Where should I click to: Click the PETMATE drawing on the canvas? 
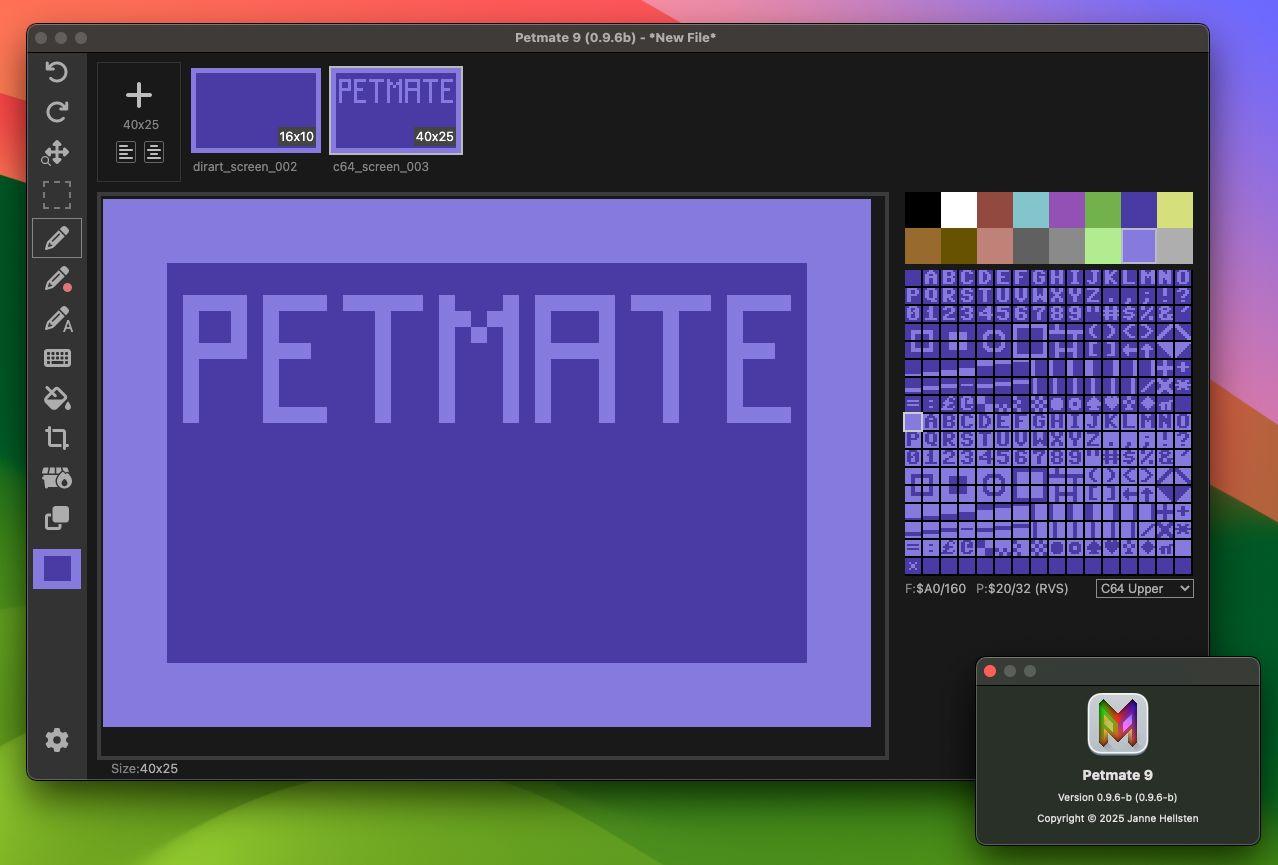click(487, 358)
